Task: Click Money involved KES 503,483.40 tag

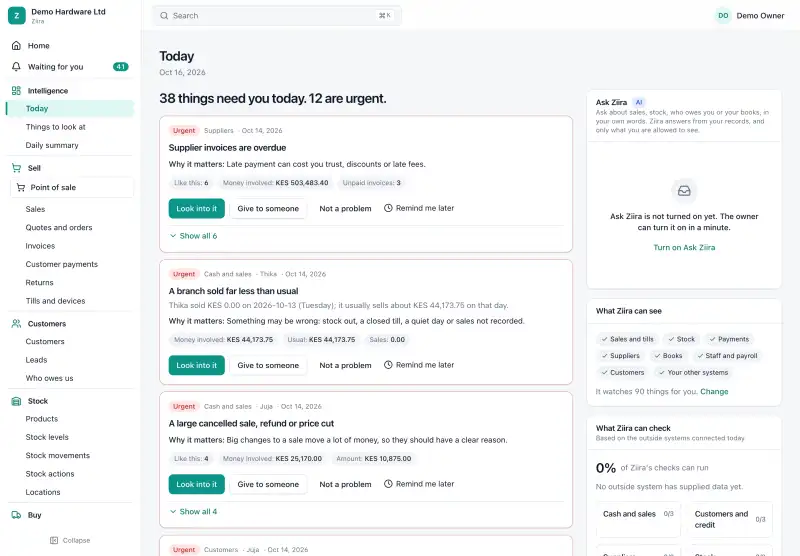Action: point(276,183)
